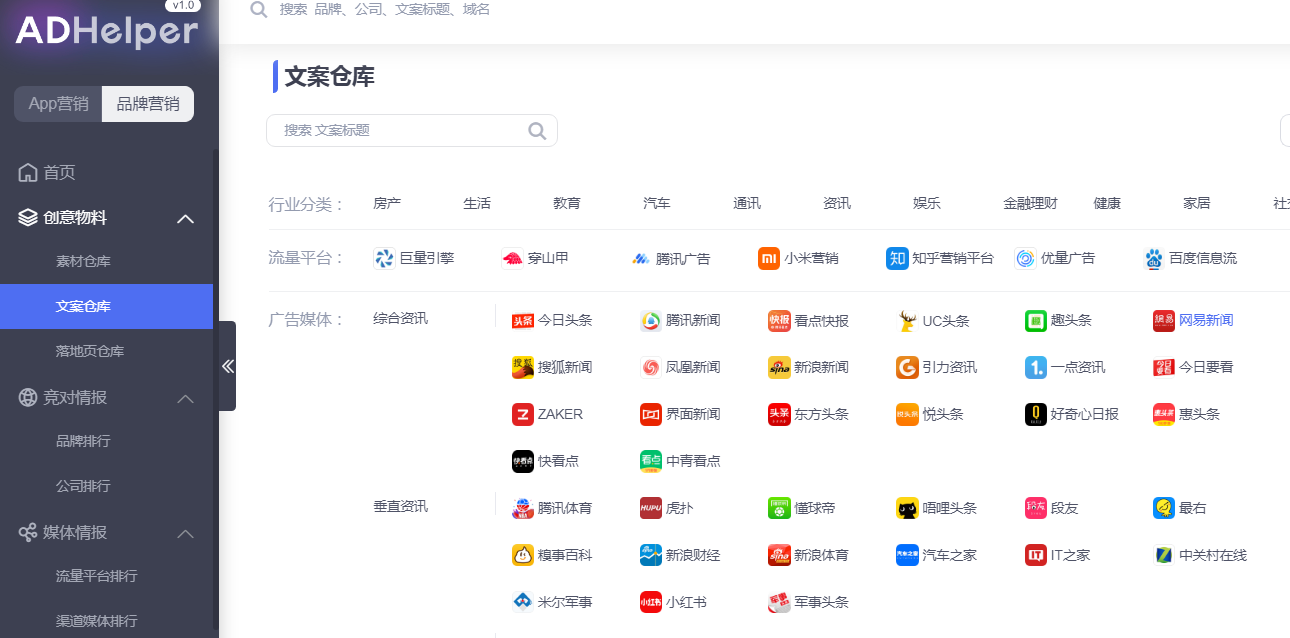Filter by the 教育 industry category

tap(567, 202)
